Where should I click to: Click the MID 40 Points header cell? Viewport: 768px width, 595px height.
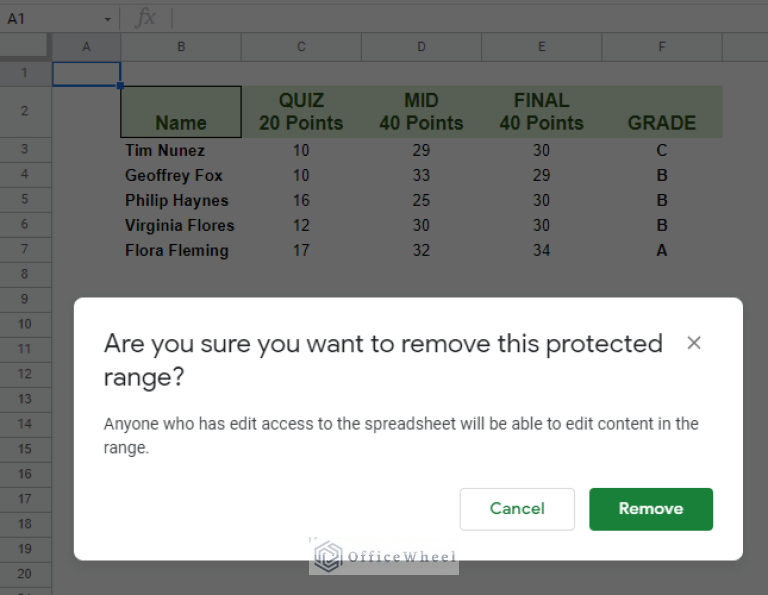[421, 112]
